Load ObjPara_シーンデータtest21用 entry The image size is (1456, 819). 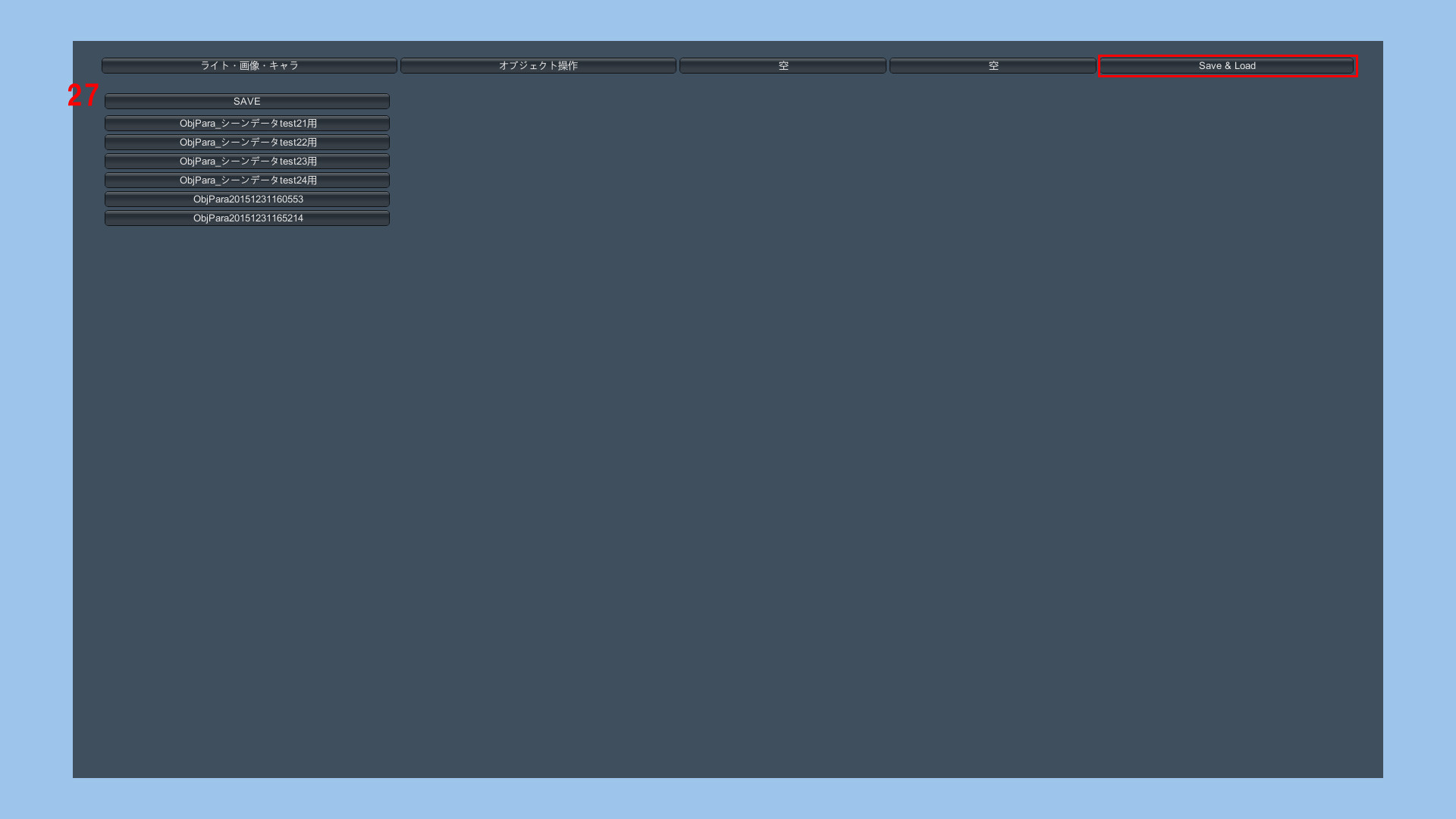247,124
